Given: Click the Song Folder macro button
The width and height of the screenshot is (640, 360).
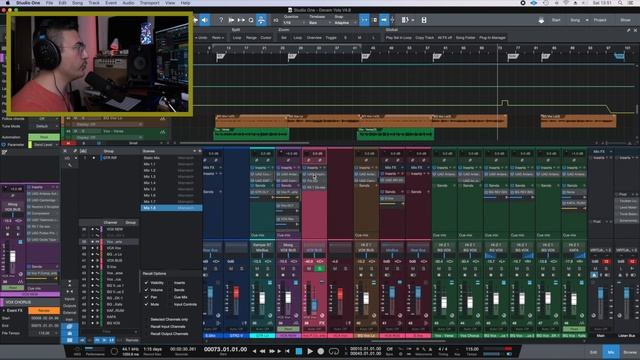Looking at the screenshot, I should (466, 38).
